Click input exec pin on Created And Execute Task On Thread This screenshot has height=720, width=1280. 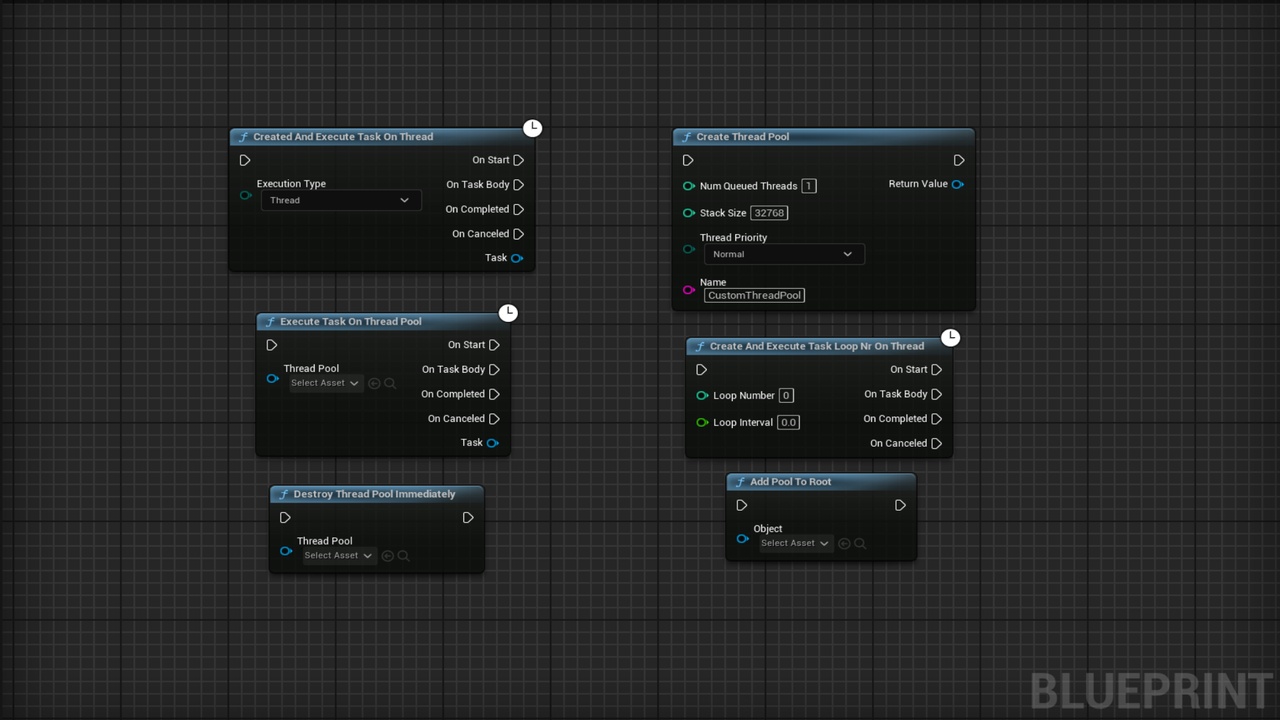click(245, 160)
